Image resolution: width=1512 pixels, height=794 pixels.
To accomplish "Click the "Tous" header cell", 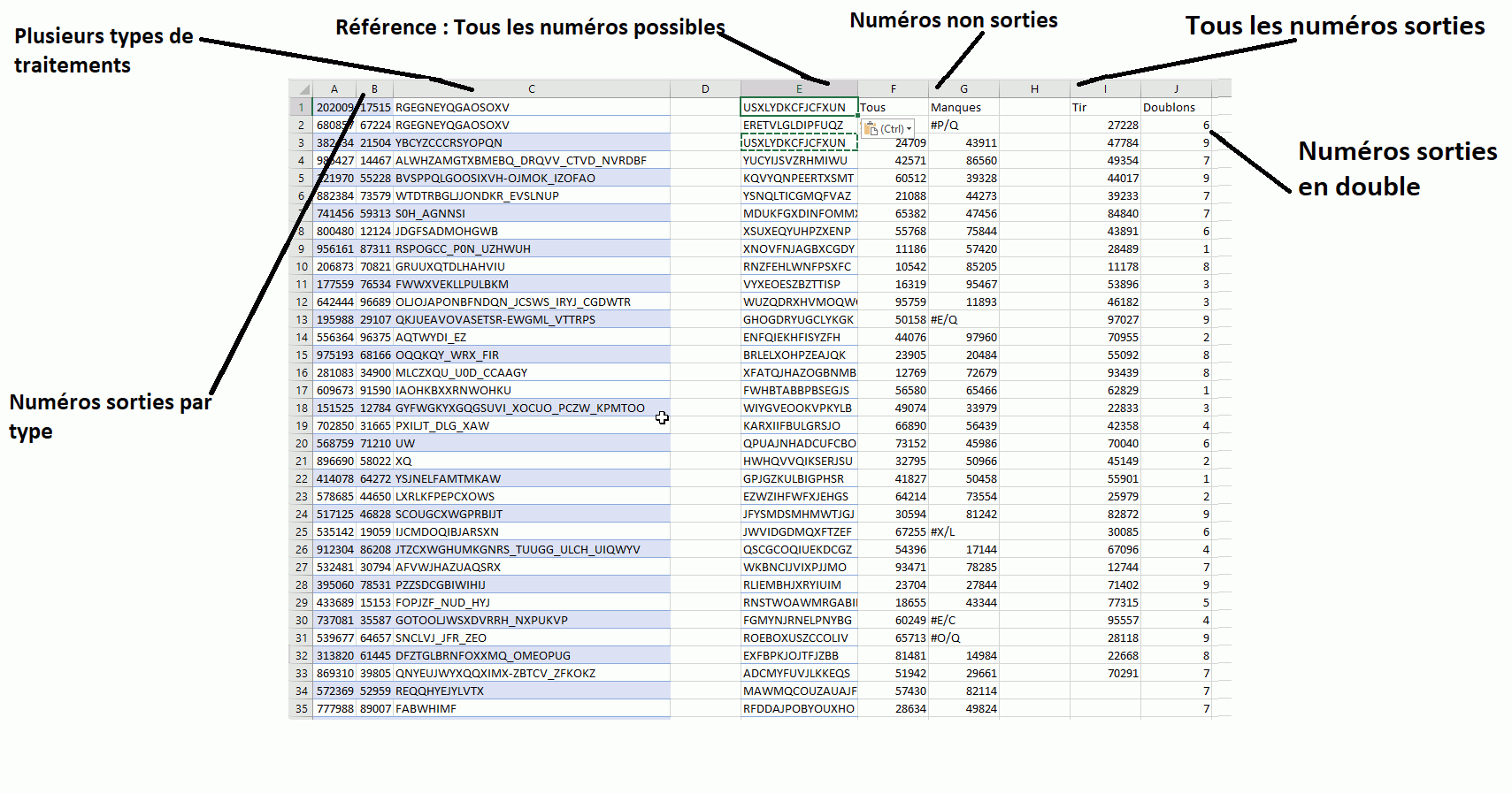I will pyautogui.click(x=894, y=107).
